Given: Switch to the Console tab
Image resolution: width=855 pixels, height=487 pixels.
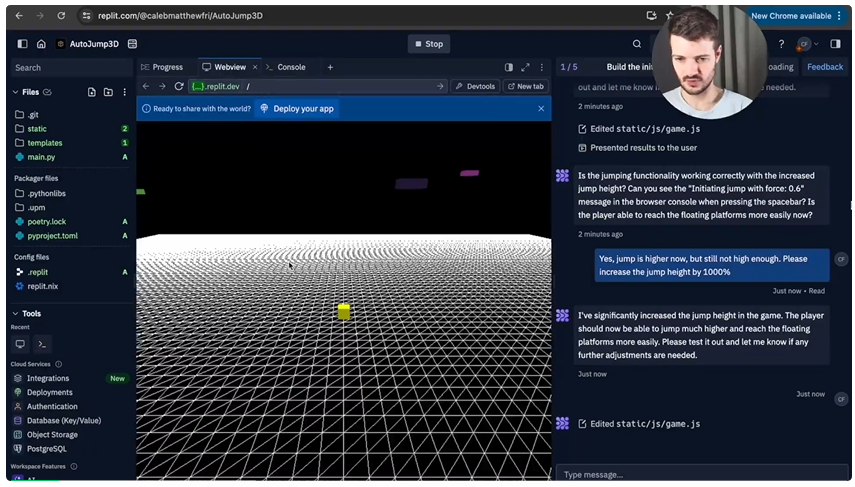Looking at the screenshot, I should tap(286, 67).
